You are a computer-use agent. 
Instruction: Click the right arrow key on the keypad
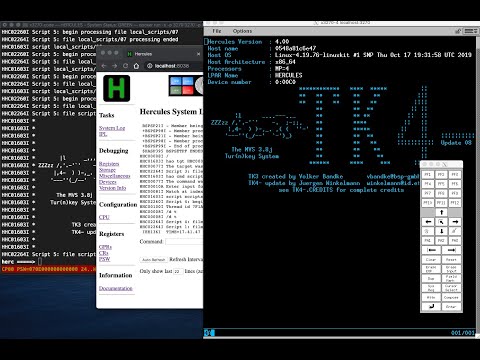click(x=455, y=222)
